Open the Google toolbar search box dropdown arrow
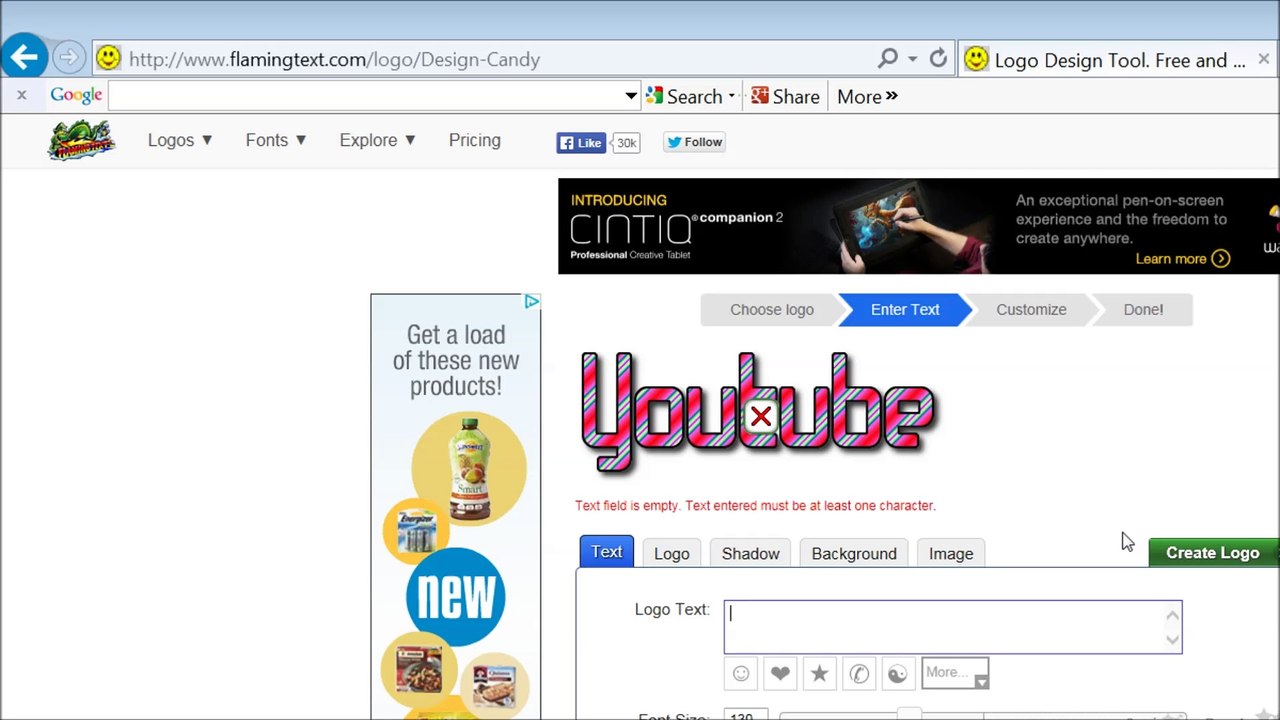The width and height of the screenshot is (1280, 720). 631,96
